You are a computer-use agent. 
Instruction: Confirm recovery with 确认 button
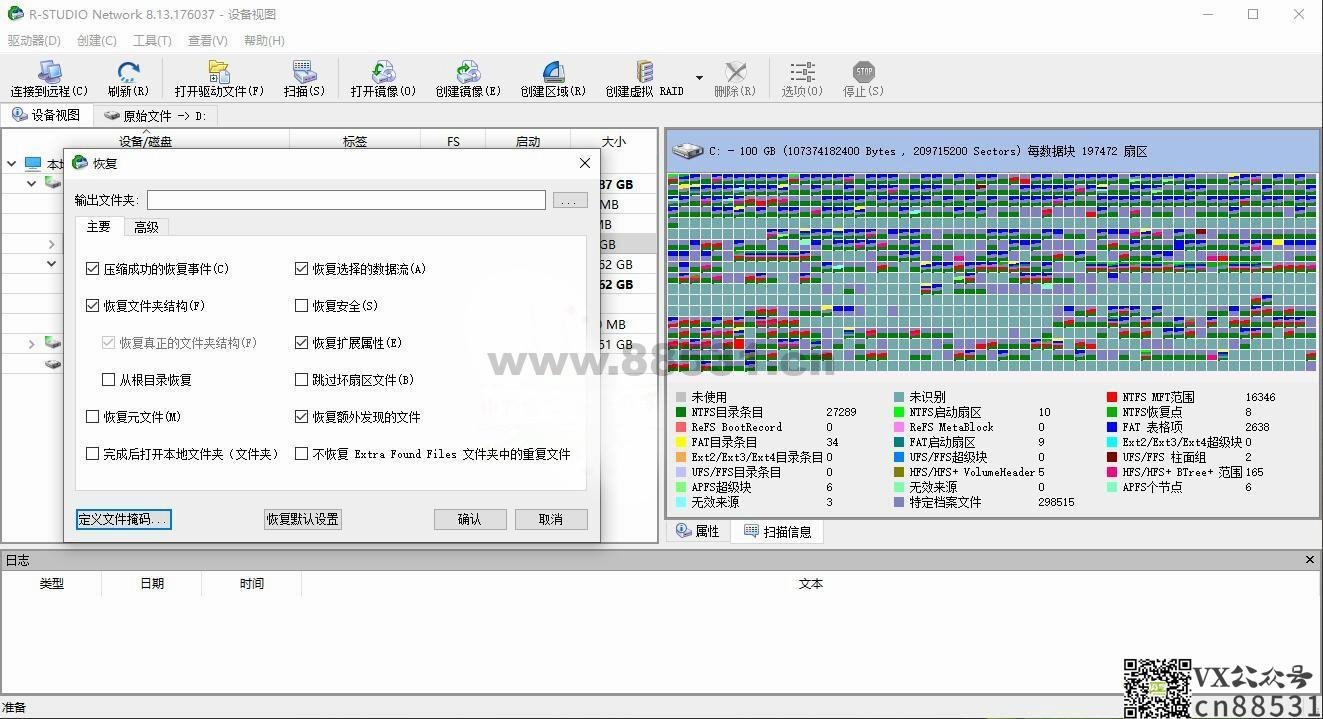tap(470, 519)
